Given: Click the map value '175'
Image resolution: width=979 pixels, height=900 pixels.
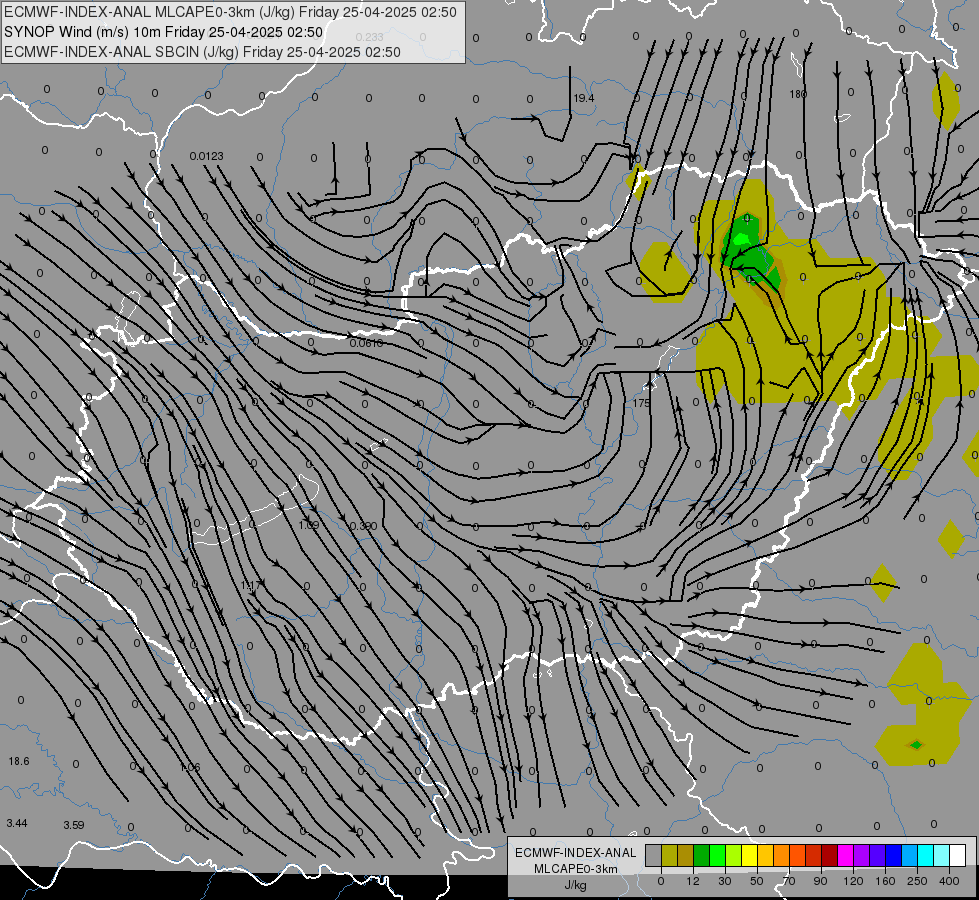Looking at the screenshot, I should pyautogui.click(x=641, y=403).
